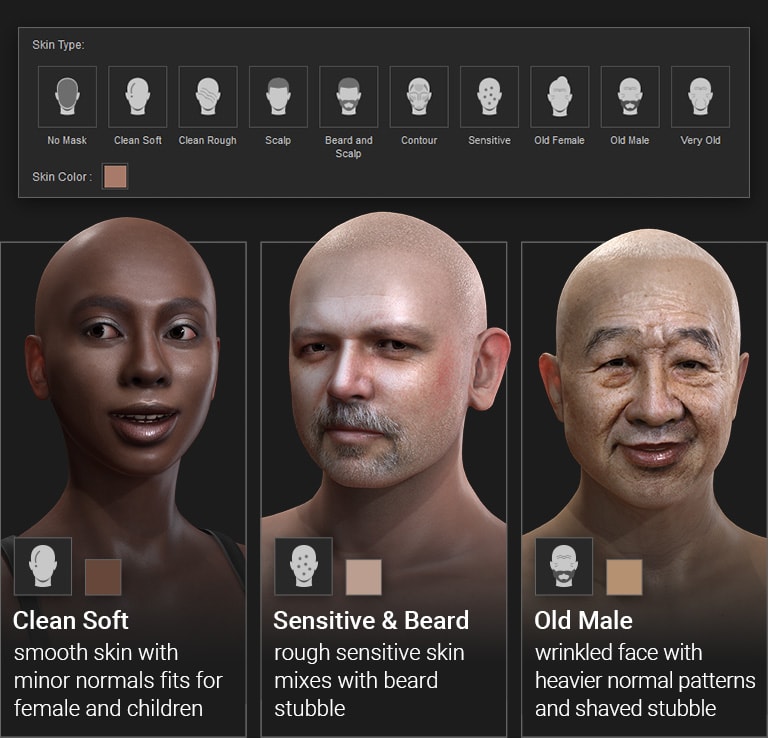Click the 'Skin Type:' label

(x=58, y=45)
